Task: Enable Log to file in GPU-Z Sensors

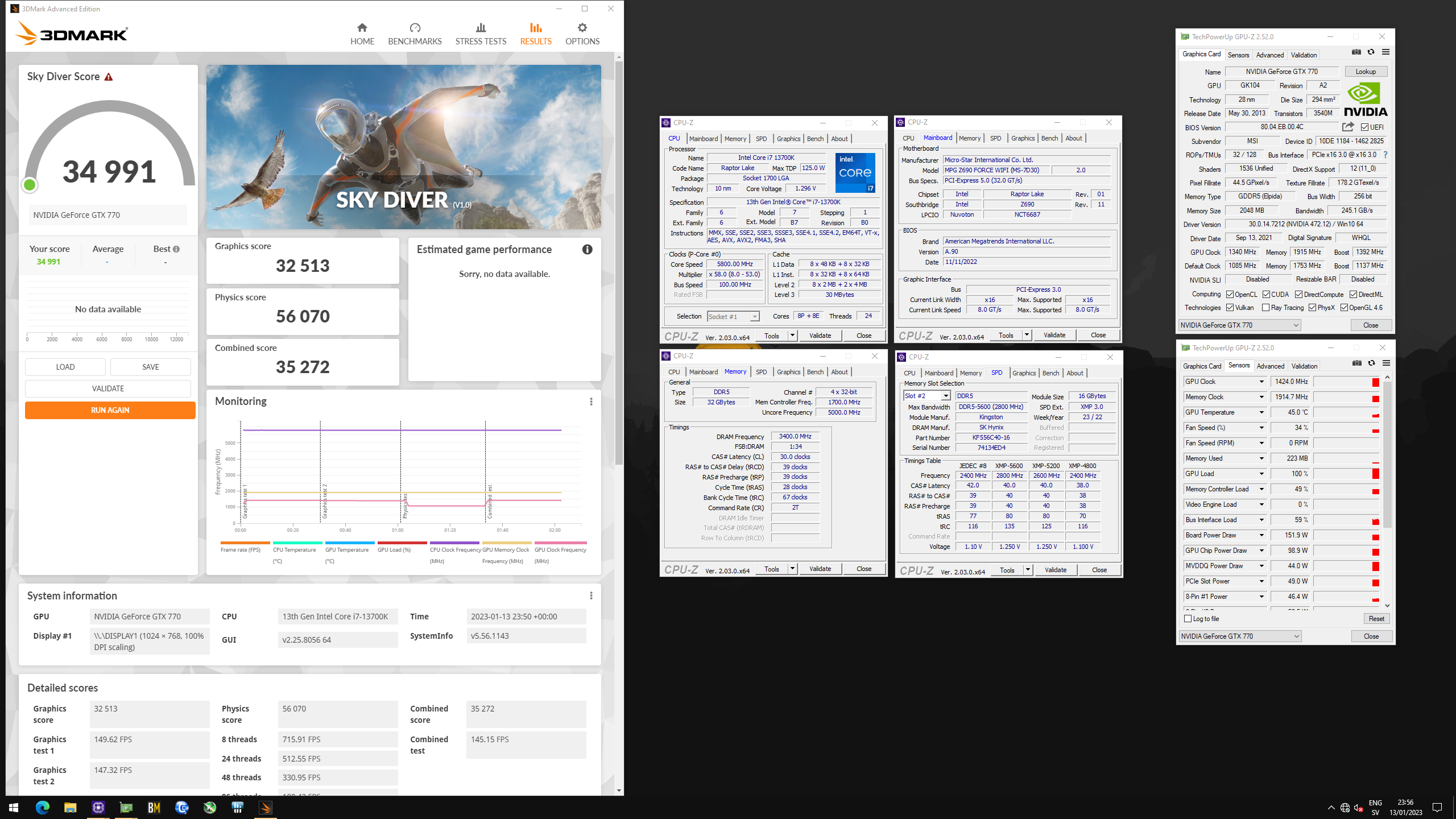Action: pos(1188,619)
